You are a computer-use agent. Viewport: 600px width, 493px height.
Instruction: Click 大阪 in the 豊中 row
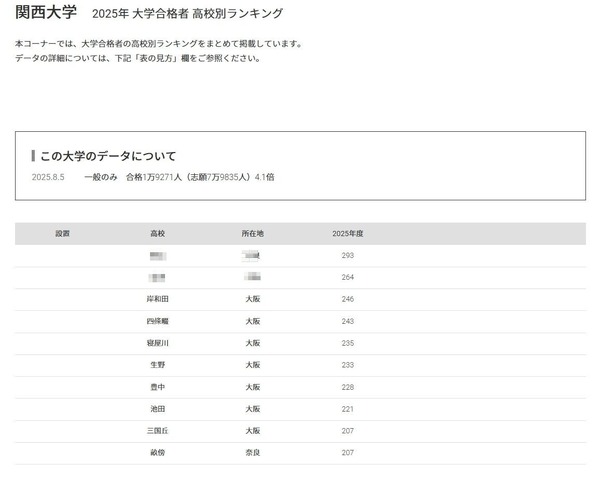point(253,387)
